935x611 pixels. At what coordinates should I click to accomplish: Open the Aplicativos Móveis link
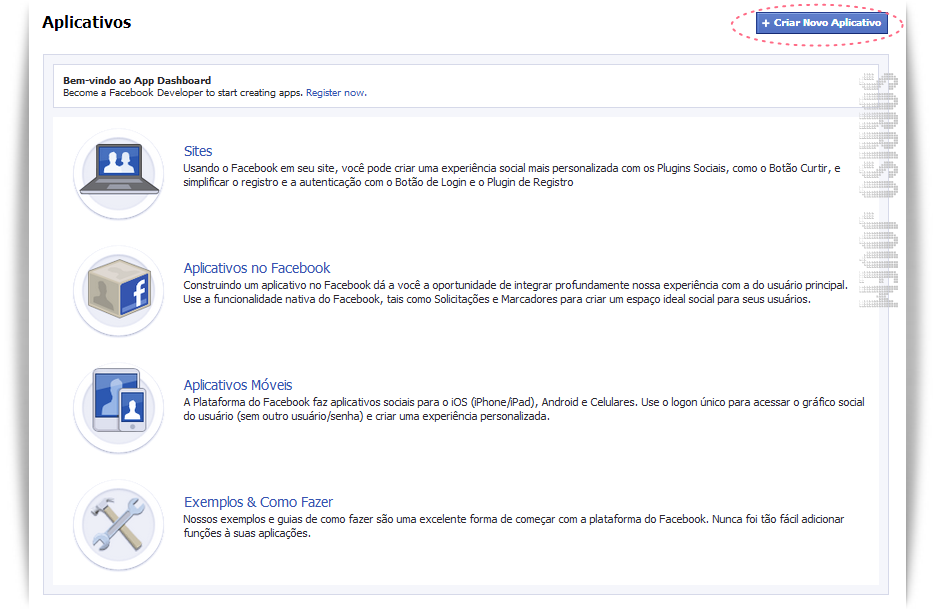238,385
